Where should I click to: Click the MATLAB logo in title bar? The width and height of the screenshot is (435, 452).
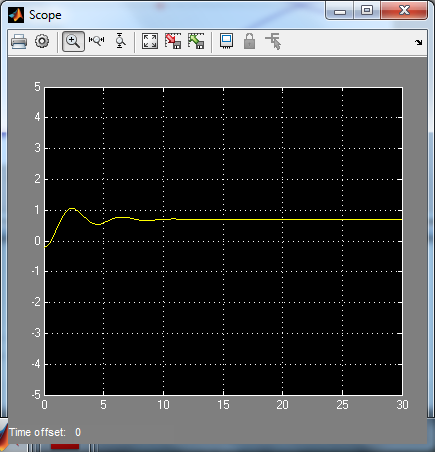click(x=16, y=15)
